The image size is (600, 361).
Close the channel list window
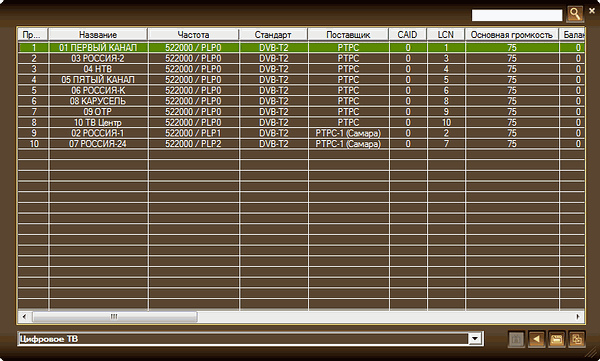click(x=592, y=11)
